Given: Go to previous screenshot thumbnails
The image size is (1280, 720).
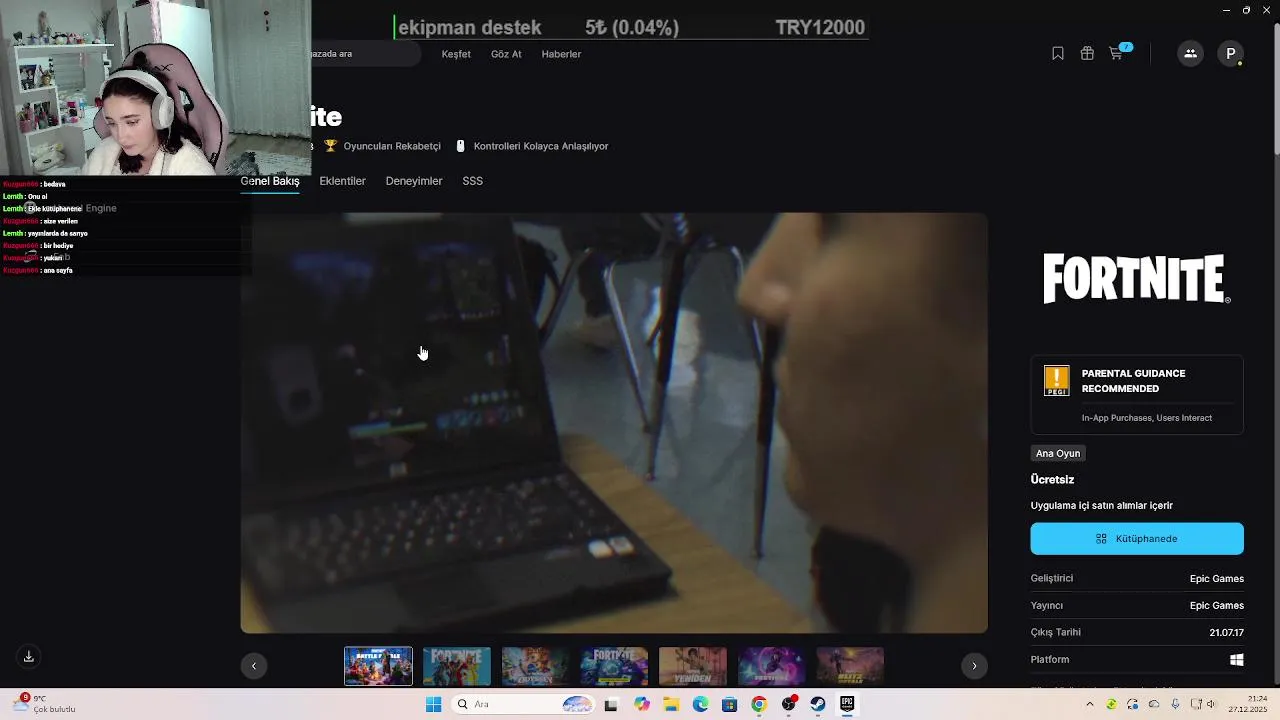Looking at the screenshot, I should coord(254,666).
